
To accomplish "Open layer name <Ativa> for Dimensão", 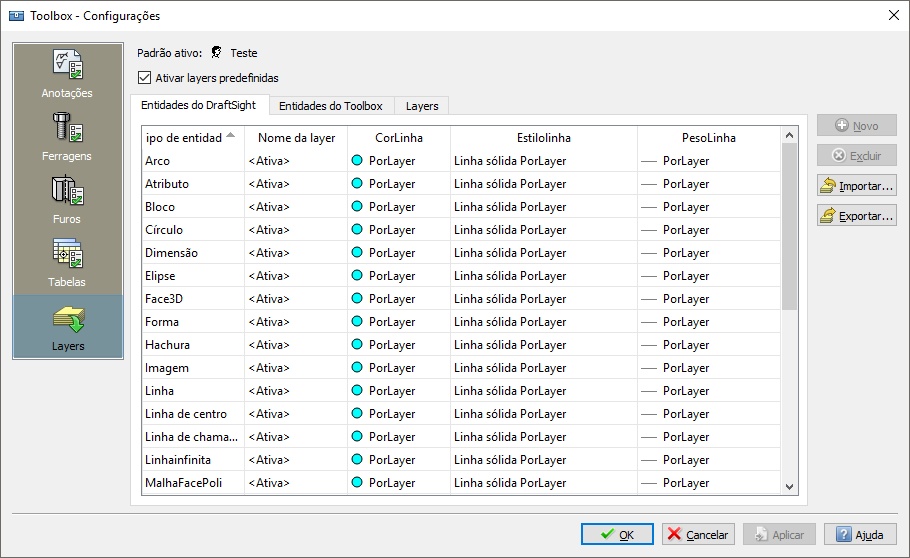I will coord(296,253).
